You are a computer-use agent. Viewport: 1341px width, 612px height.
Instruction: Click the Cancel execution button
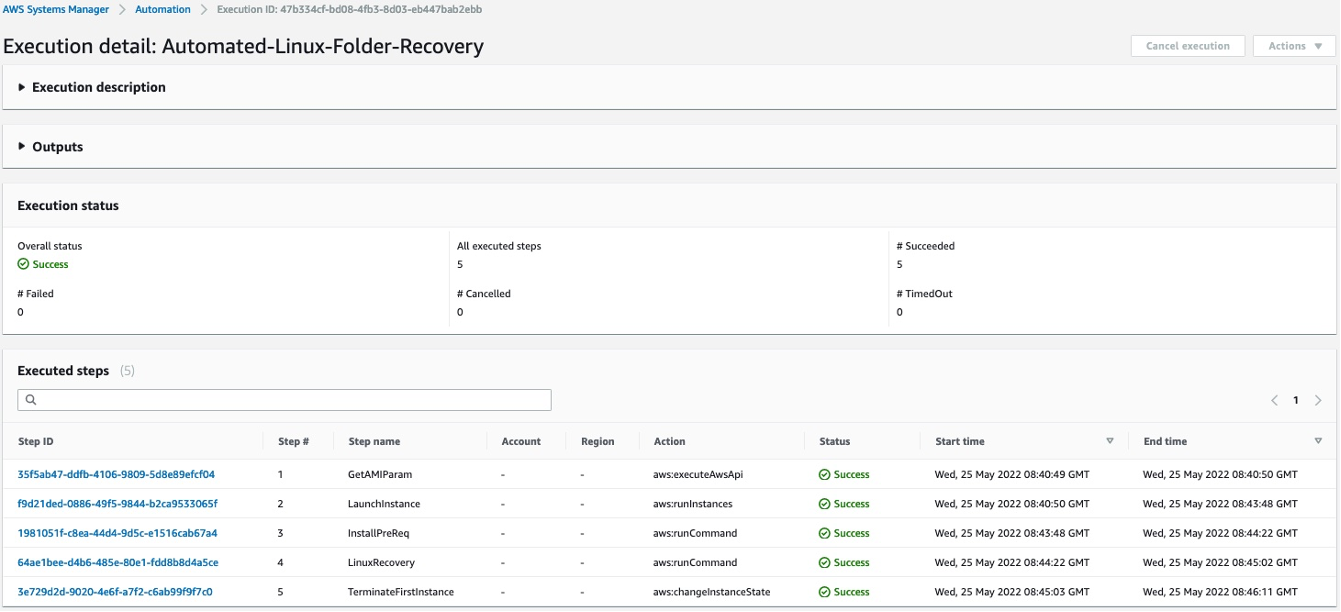coord(1189,45)
